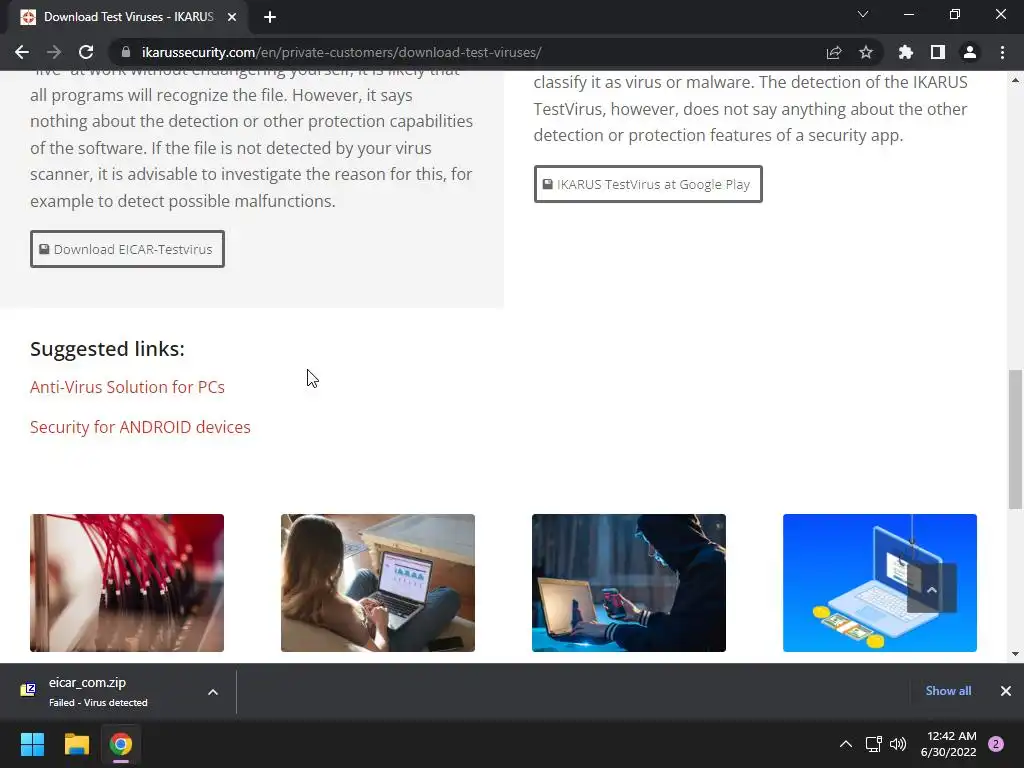Click the page vertical scrollbar thumb
The width and height of the screenshot is (1024, 768).
(1015, 439)
